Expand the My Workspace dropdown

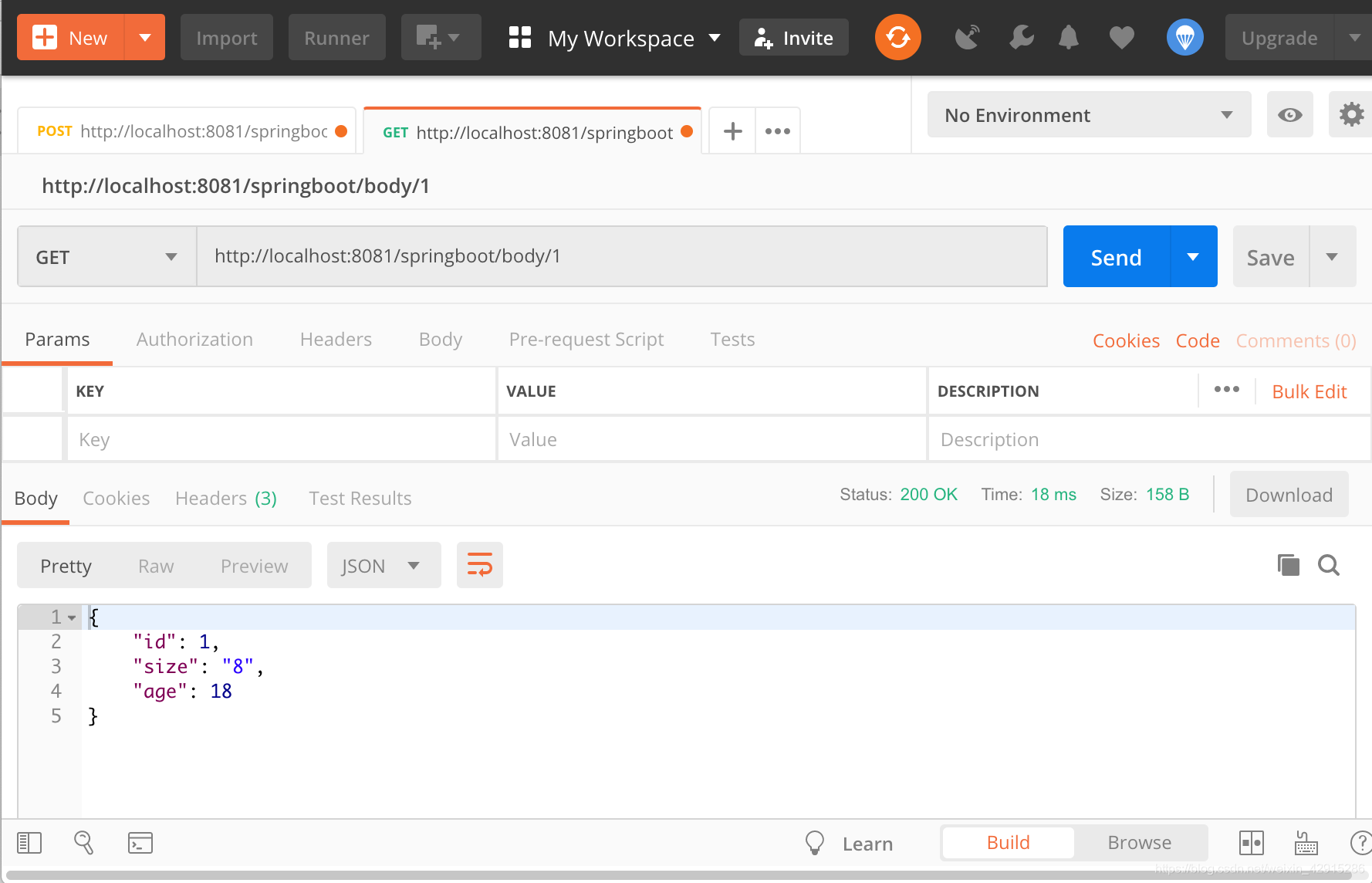[715, 37]
